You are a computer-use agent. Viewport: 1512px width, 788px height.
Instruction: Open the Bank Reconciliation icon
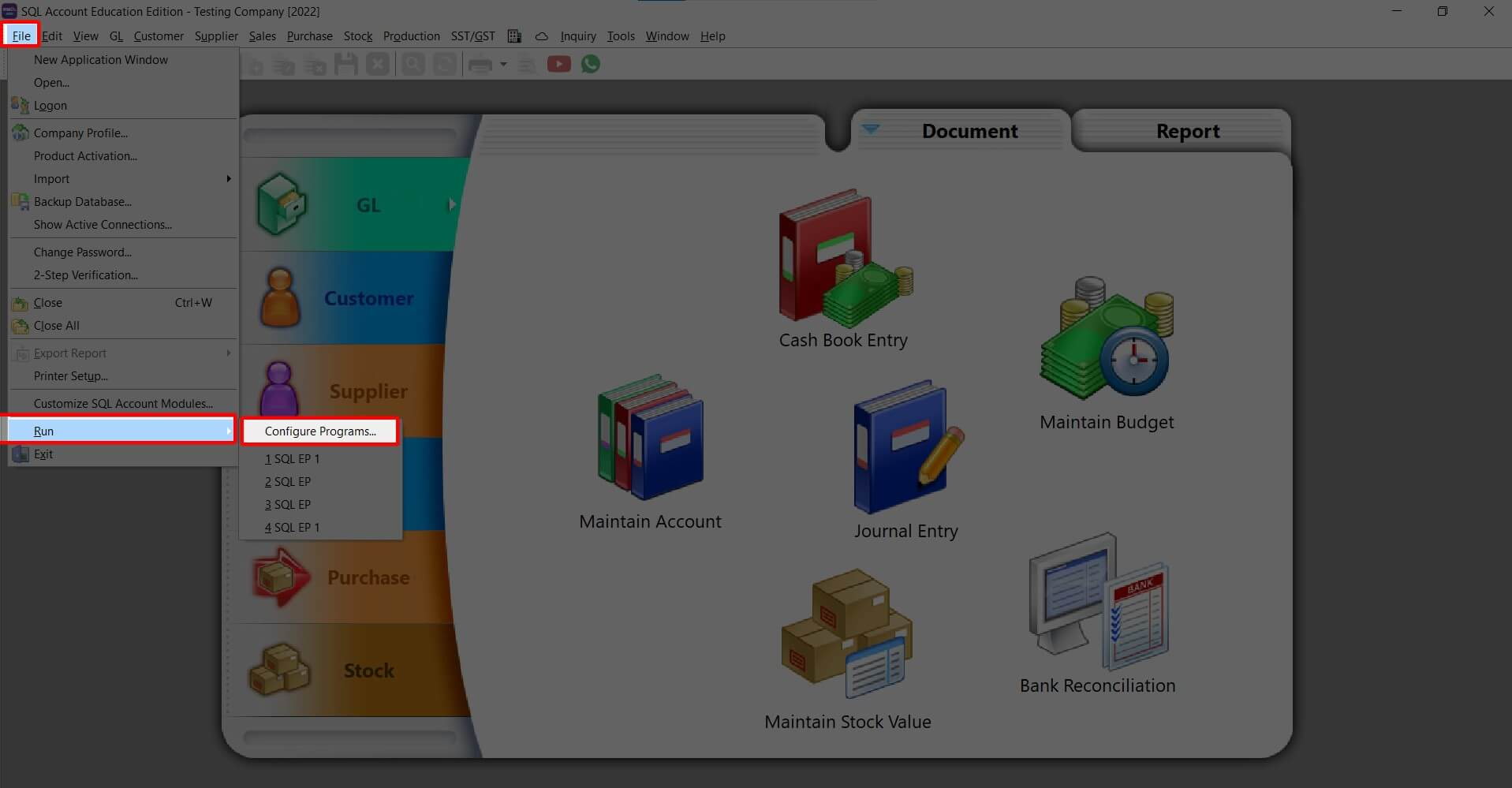click(1098, 601)
